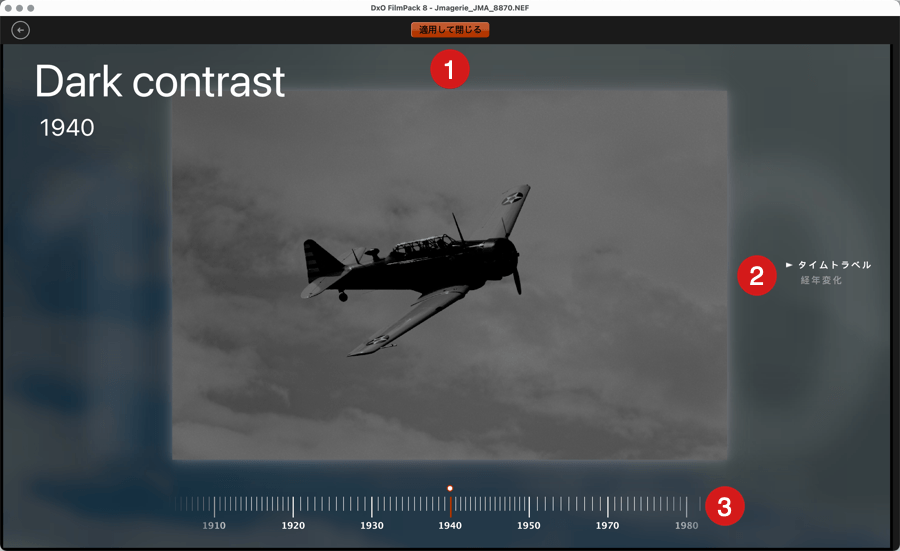Screen dimensions: 900x551
Task: Click the white timeline handle dot
Action: coord(450,488)
